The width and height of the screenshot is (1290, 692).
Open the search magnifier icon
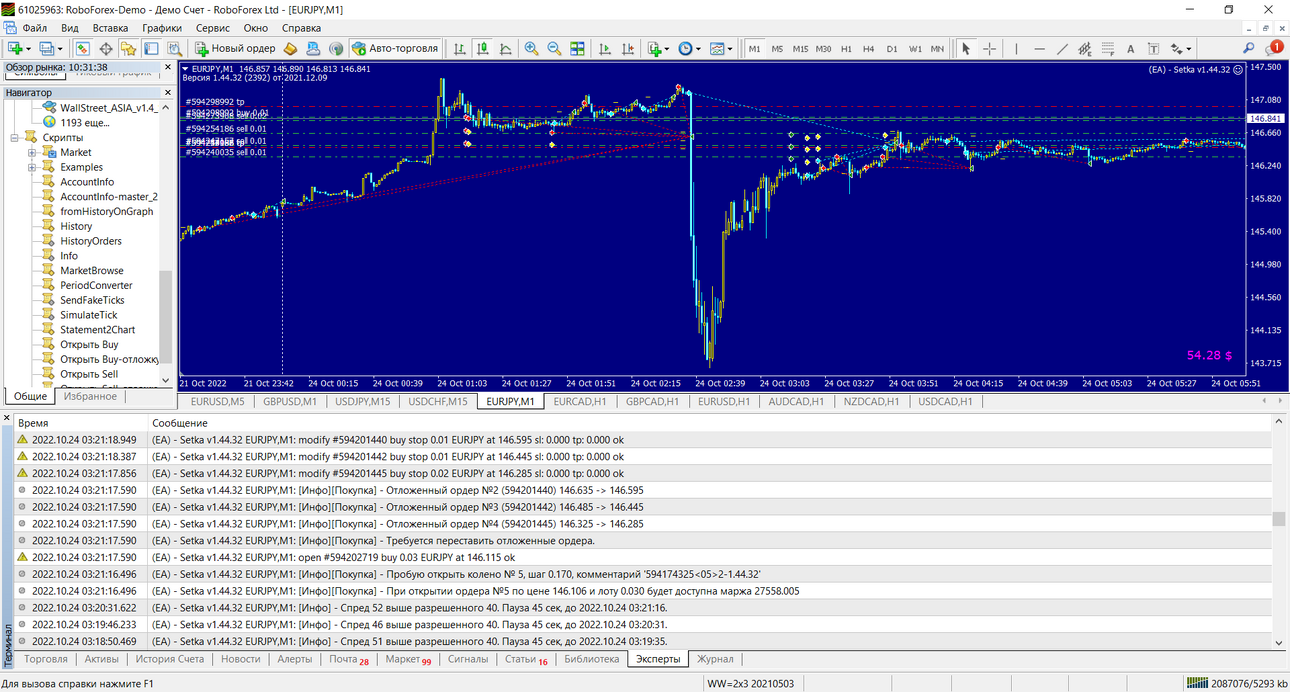point(1249,48)
